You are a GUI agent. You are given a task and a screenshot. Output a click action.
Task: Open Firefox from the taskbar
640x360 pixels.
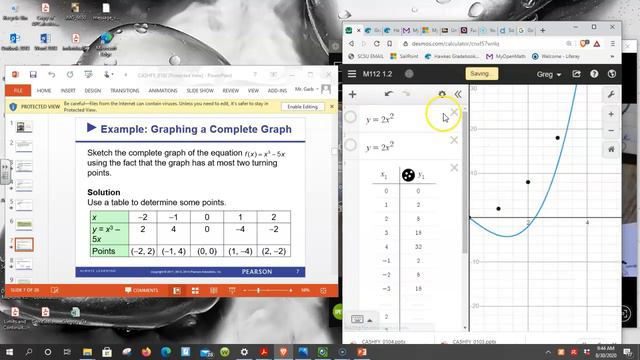coord(146,352)
